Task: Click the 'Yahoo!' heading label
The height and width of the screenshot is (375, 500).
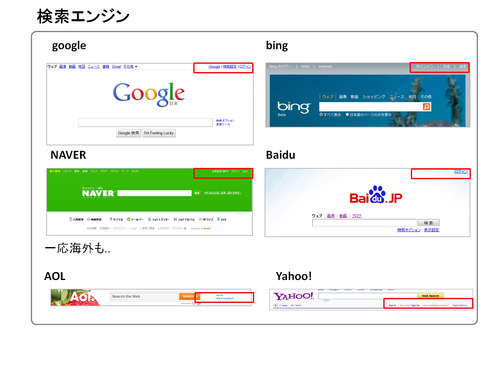Action: point(294,276)
